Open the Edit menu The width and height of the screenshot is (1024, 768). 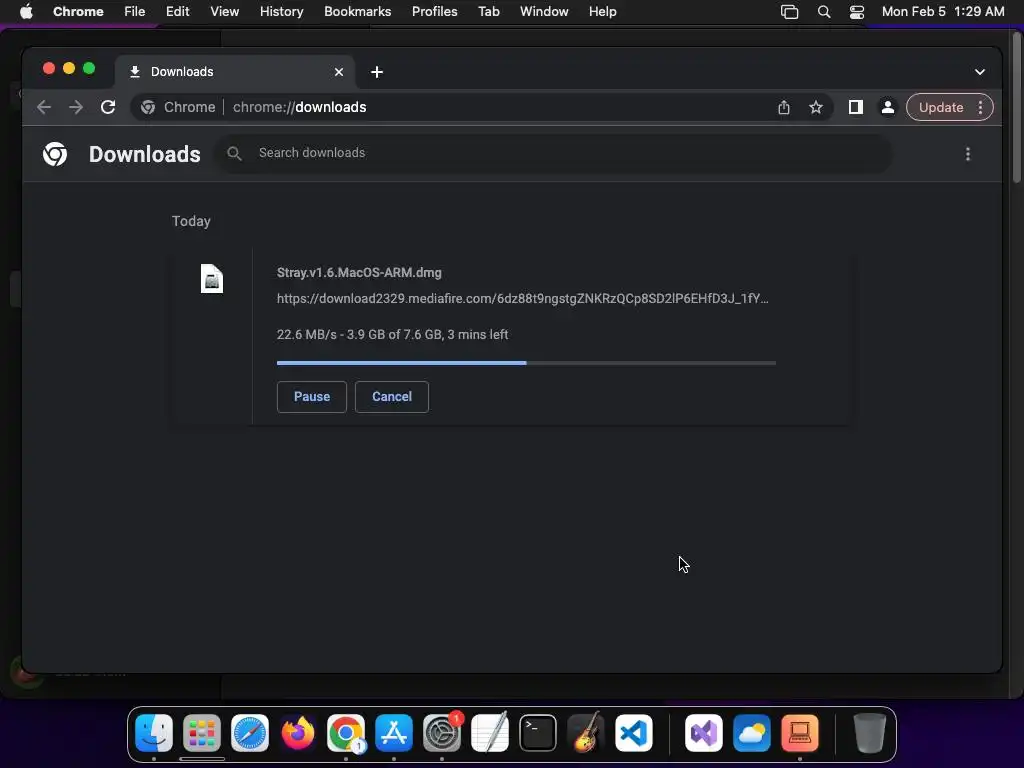pos(178,12)
